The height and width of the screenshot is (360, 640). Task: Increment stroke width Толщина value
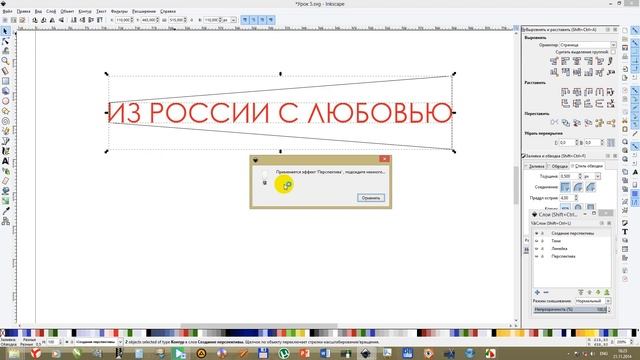point(580,175)
